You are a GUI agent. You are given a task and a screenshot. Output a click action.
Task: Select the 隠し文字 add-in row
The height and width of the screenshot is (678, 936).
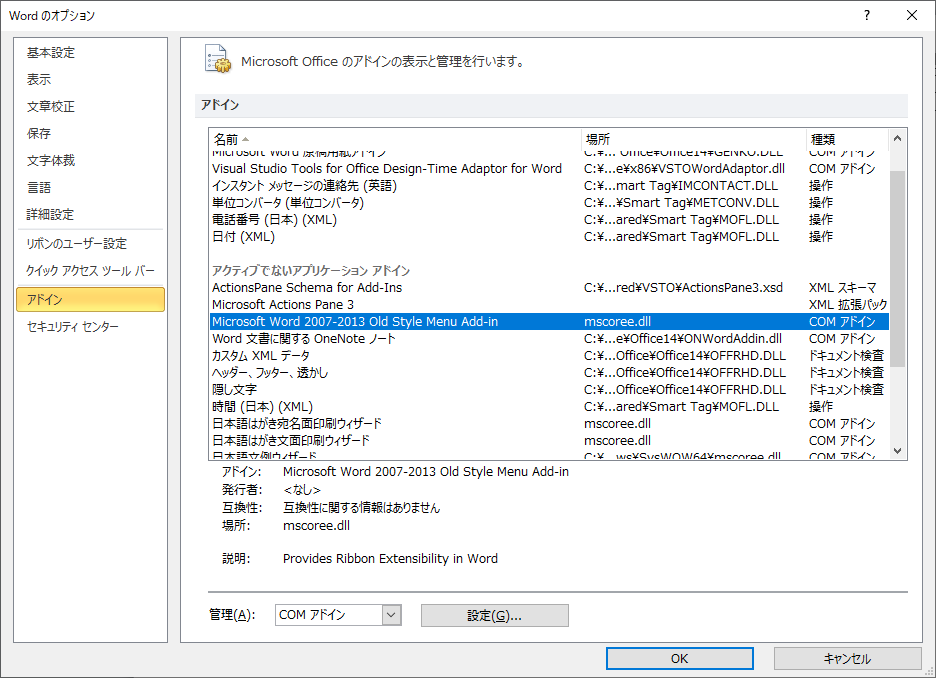(x=549, y=390)
